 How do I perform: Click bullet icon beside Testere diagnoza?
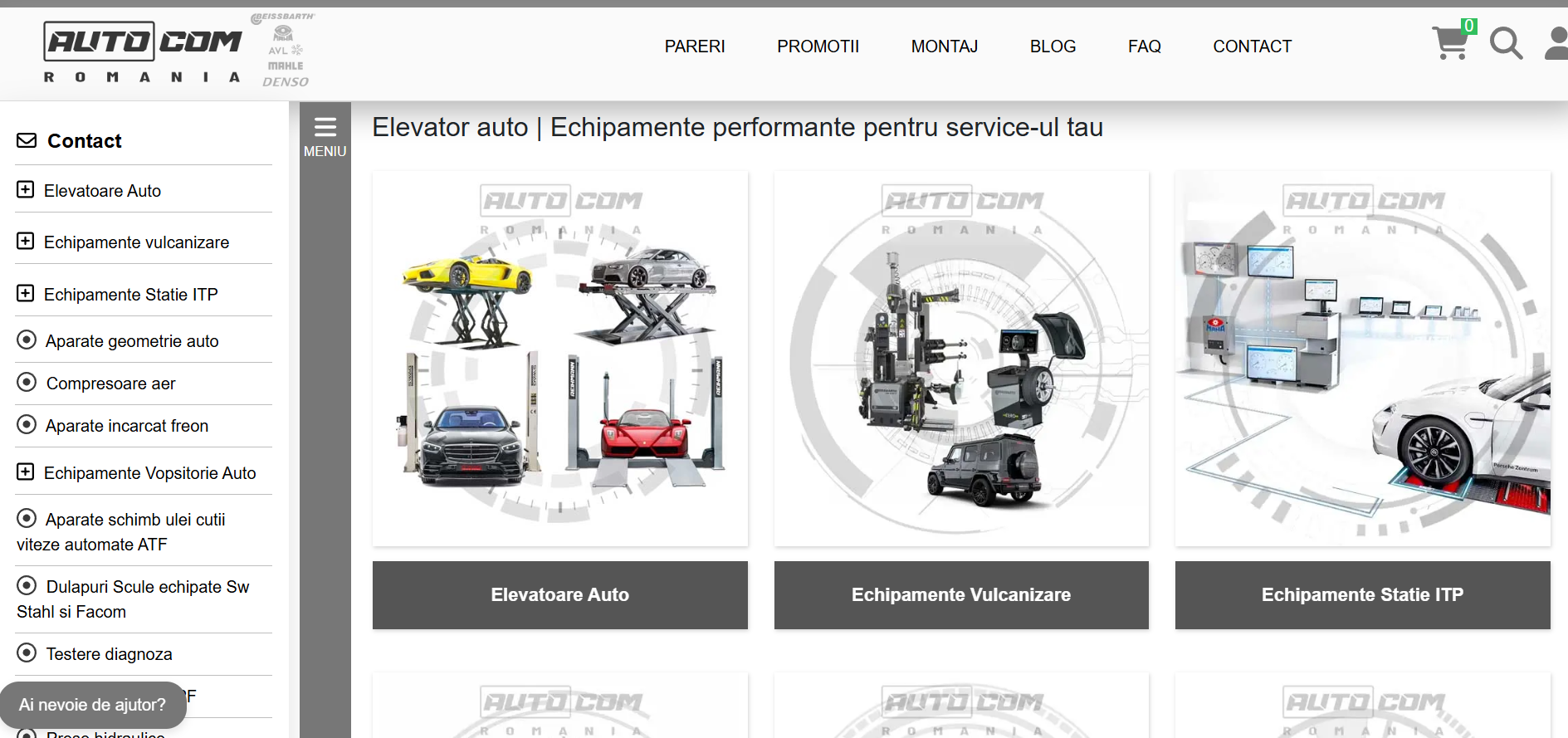coord(27,652)
